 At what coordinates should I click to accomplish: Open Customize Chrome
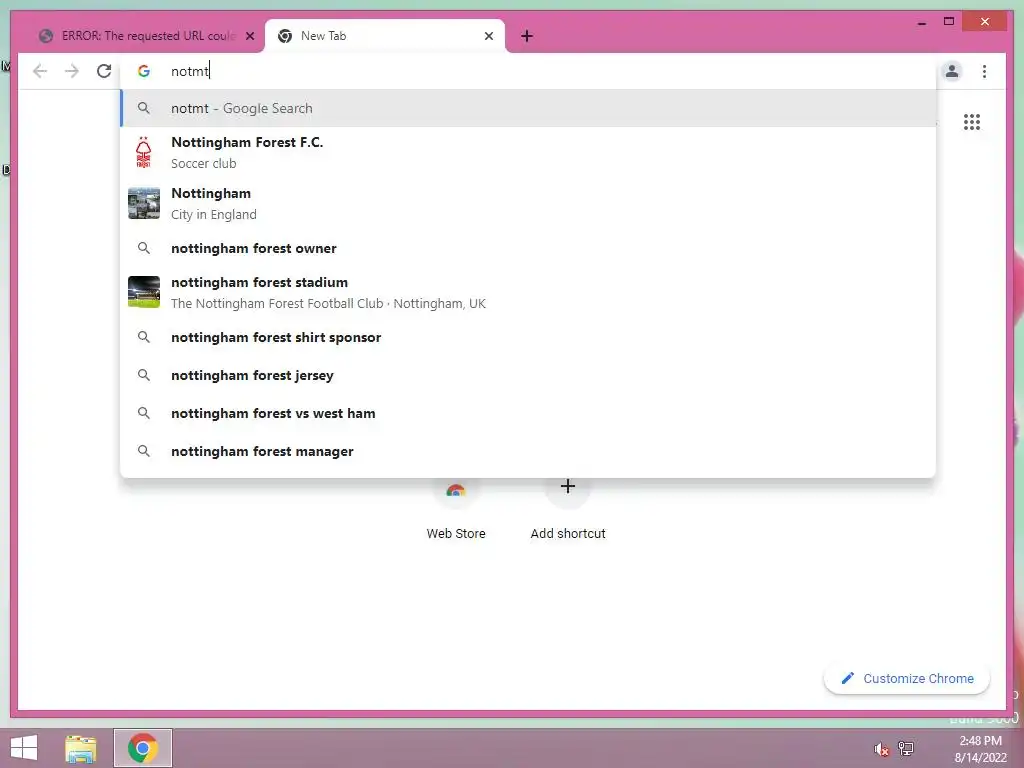(906, 679)
